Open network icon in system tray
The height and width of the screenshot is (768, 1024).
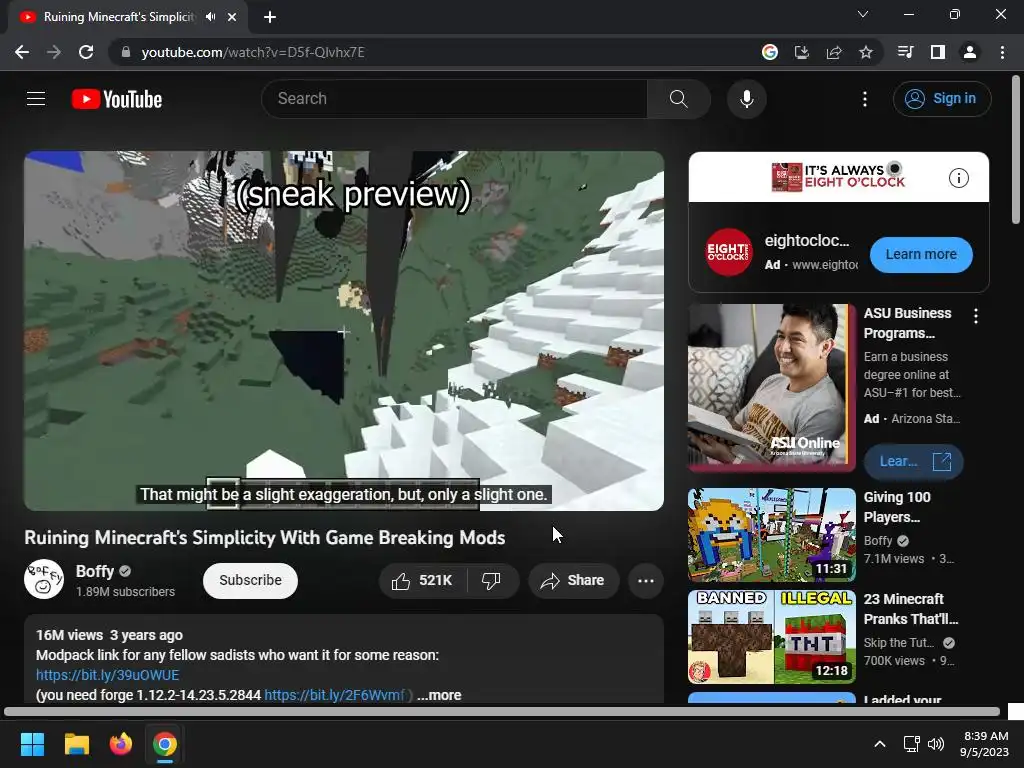pos(912,744)
